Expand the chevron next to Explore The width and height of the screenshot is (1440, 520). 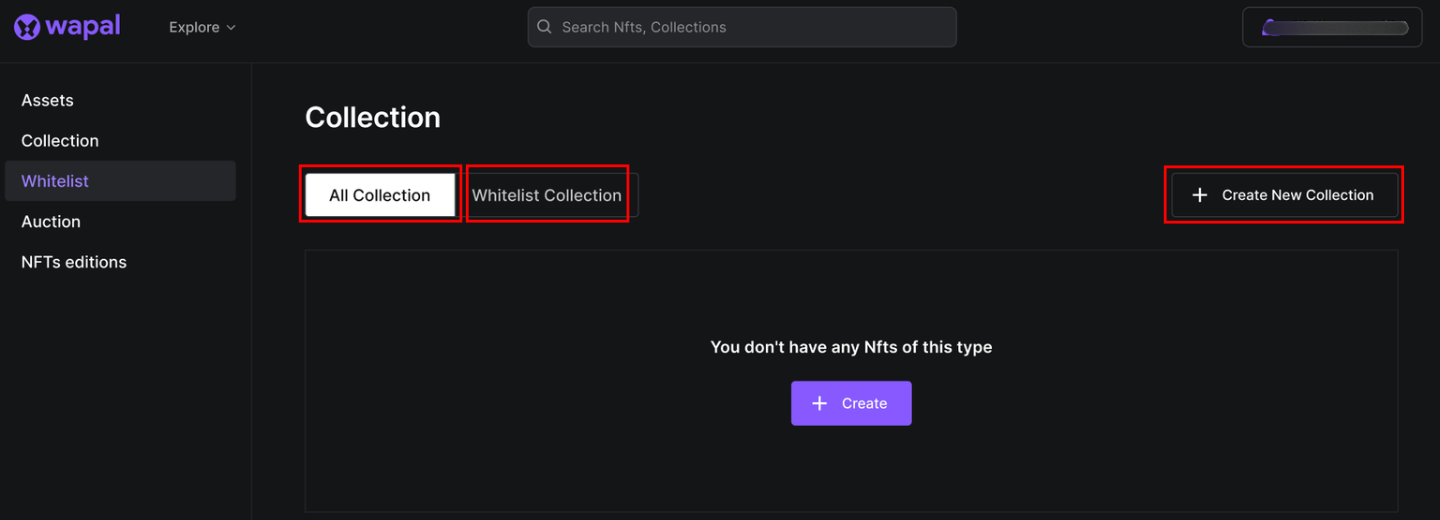coord(231,28)
